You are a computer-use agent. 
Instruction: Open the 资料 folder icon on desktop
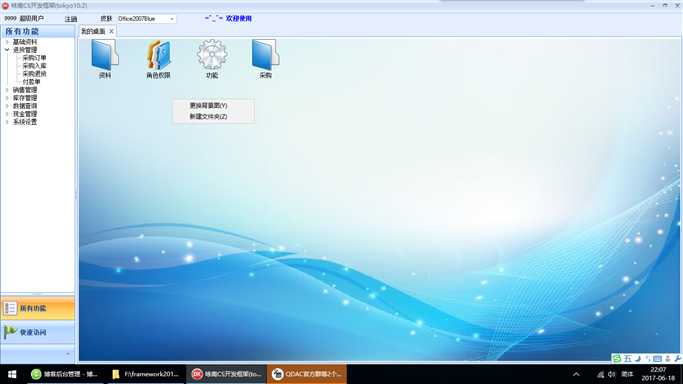(x=105, y=55)
